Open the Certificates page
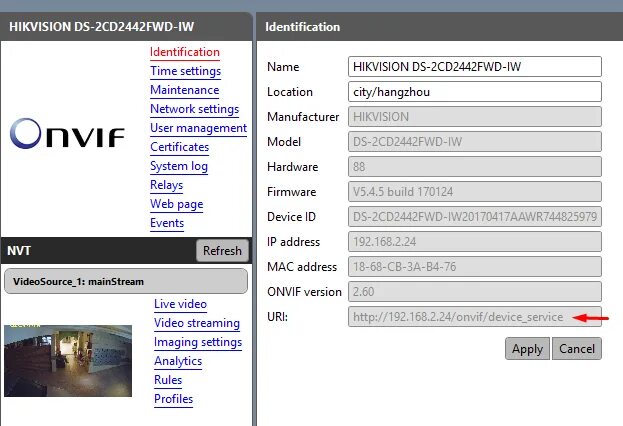The width and height of the screenshot is (623, 426). point(180,147)
